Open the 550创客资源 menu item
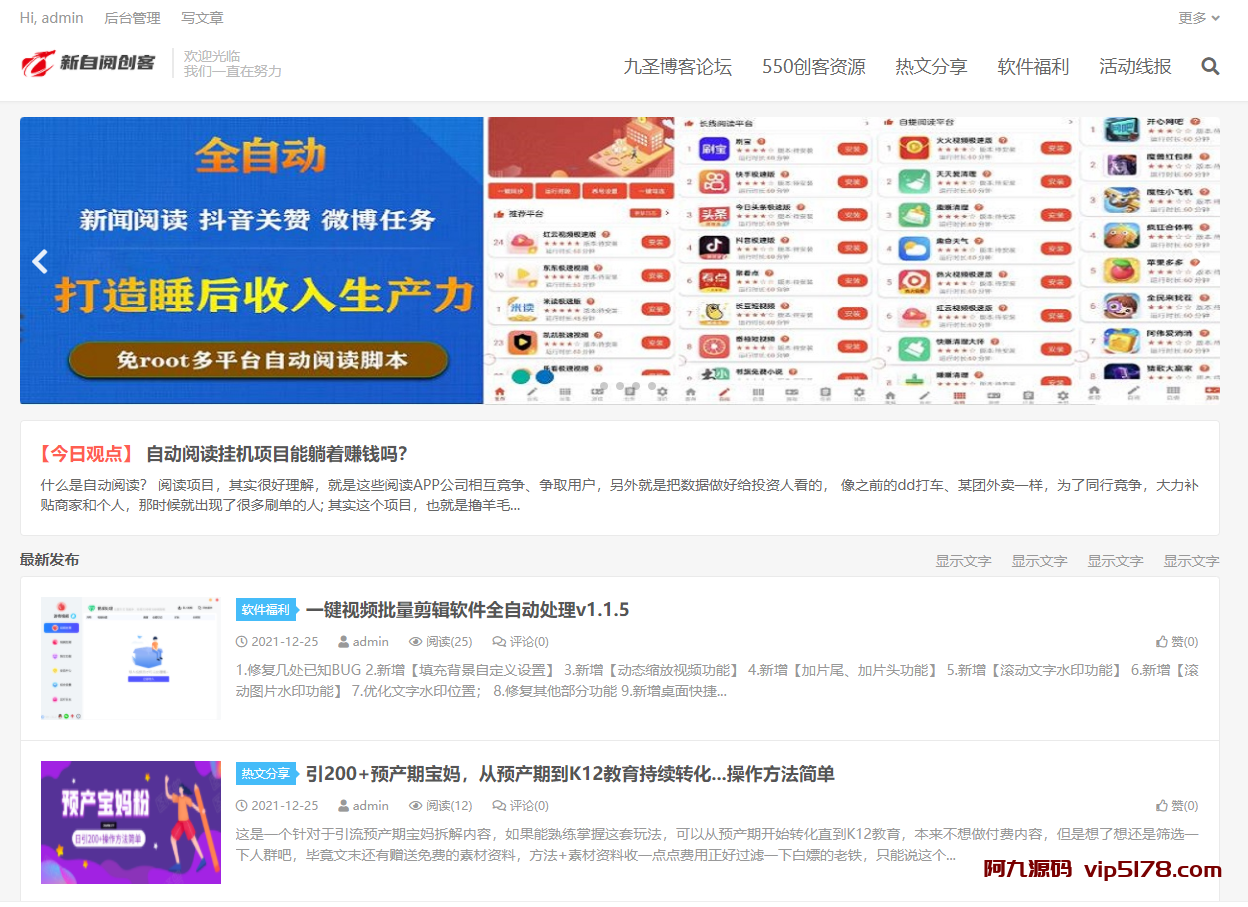 point(813,67)
